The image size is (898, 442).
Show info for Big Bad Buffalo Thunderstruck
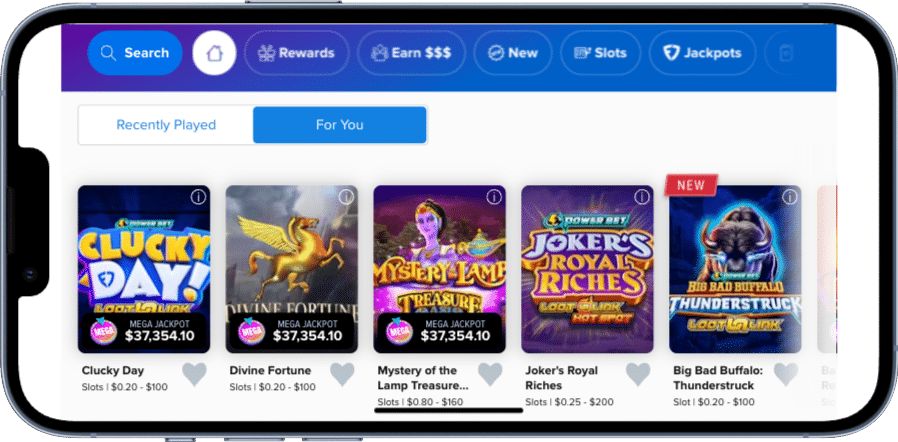click(x=789, y=197)
